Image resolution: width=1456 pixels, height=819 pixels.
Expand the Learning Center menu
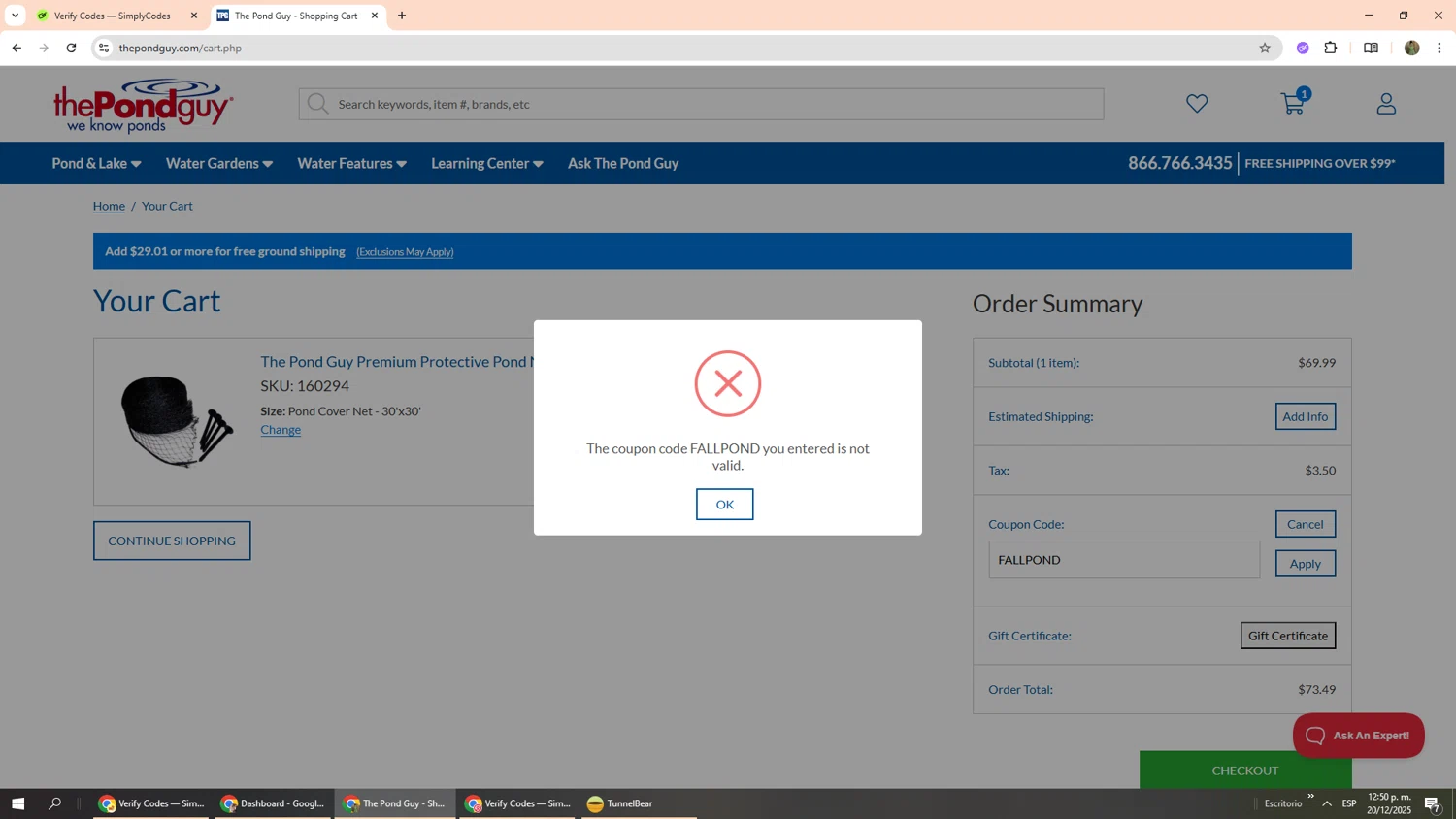tap(487, 163)
